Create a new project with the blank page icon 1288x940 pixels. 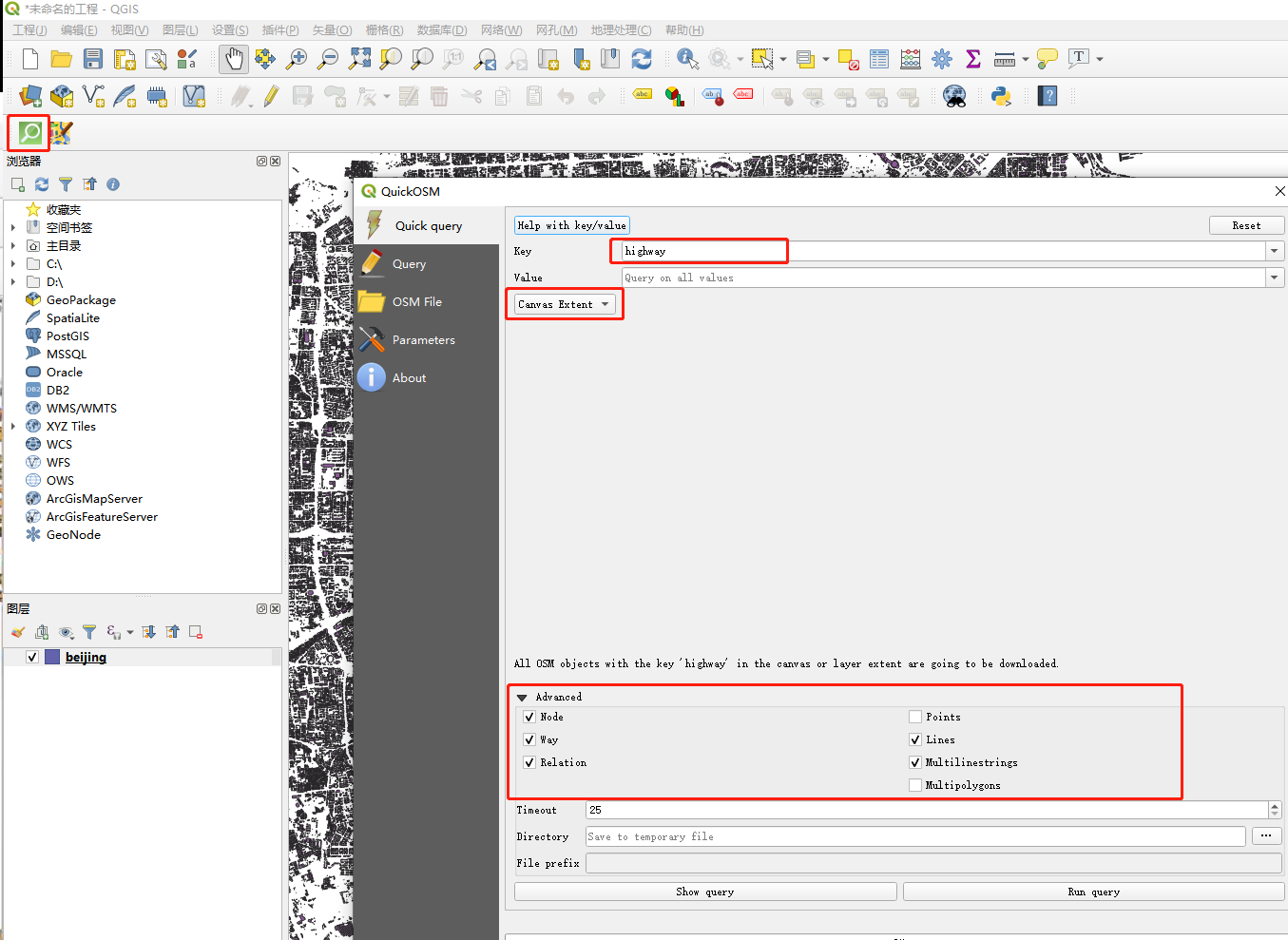coord(30,59)
